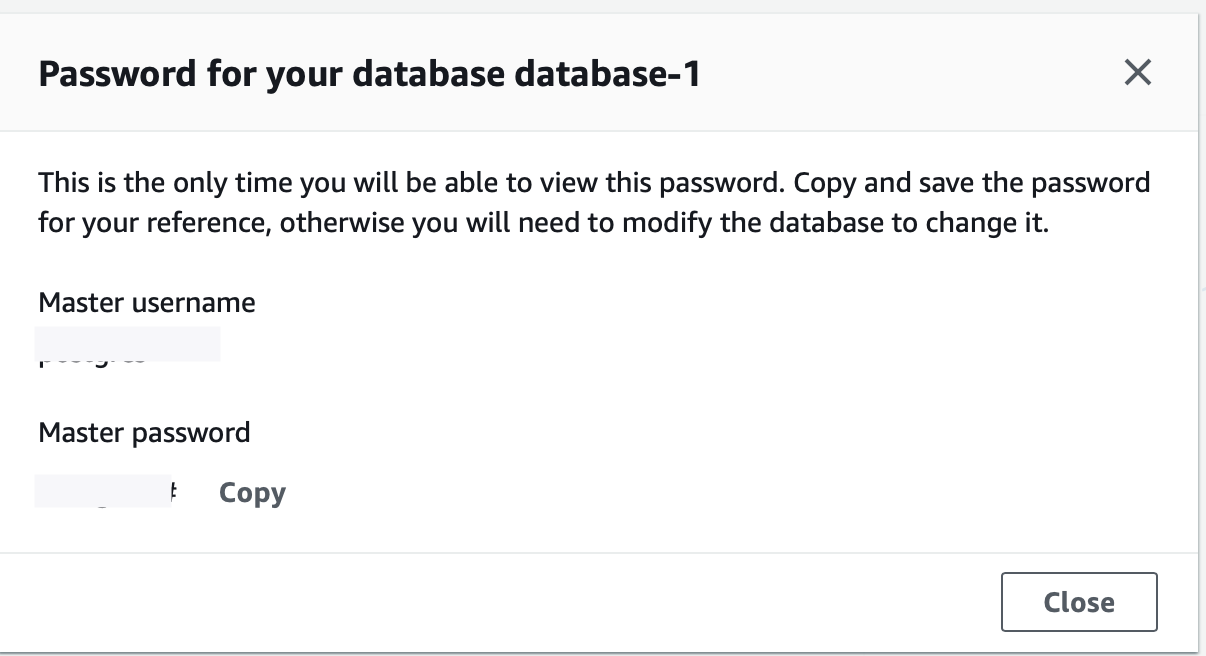
Task: Click the 'Master username' label
Action: pyautogui.click(x=147, y=303)
